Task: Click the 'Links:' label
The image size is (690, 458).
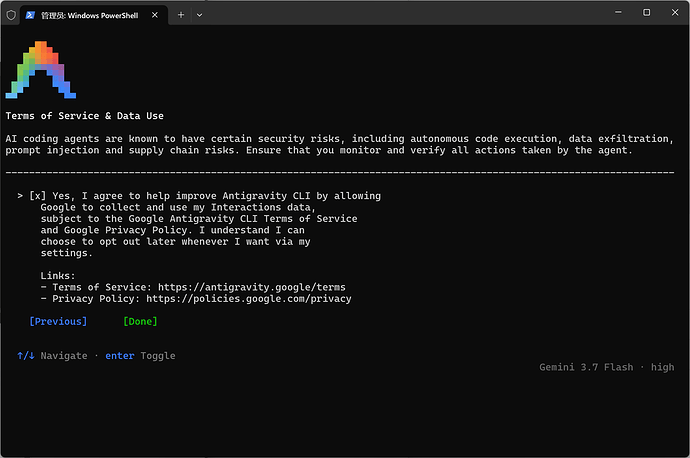Action: coord(58,276)
